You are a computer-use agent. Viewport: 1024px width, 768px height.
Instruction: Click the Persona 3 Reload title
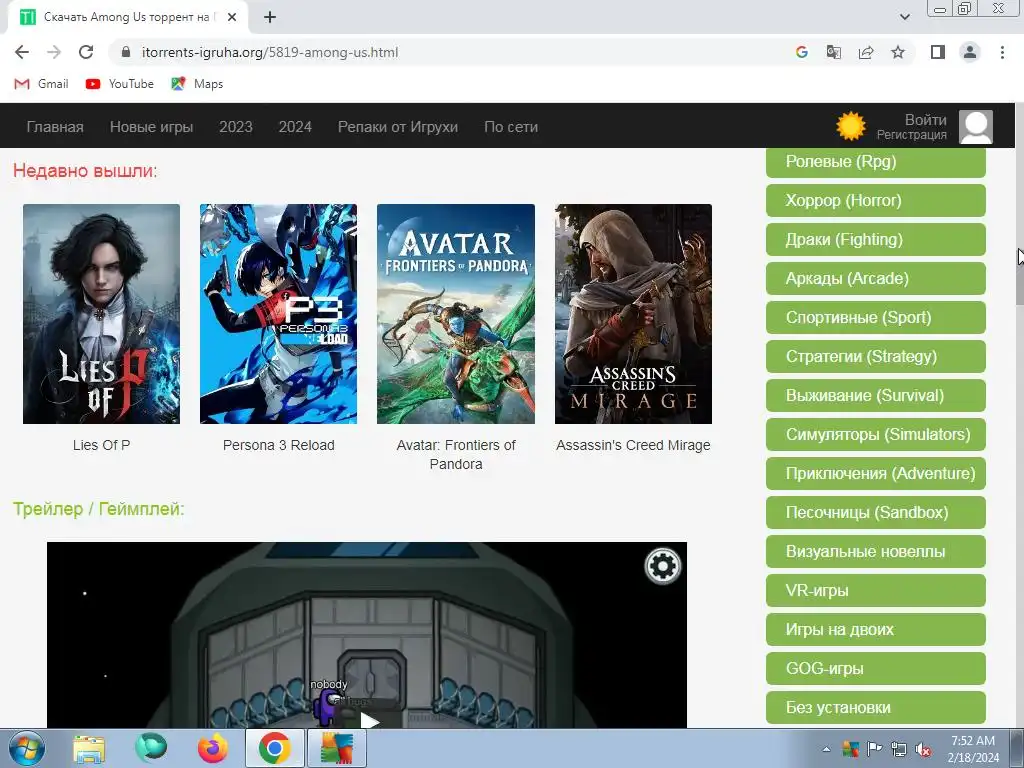click(278, 445)
